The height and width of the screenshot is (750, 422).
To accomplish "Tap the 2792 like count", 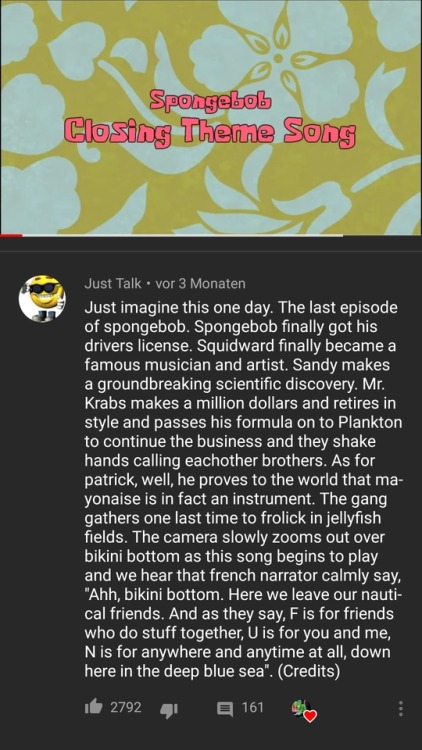I will tap(125, 707).
